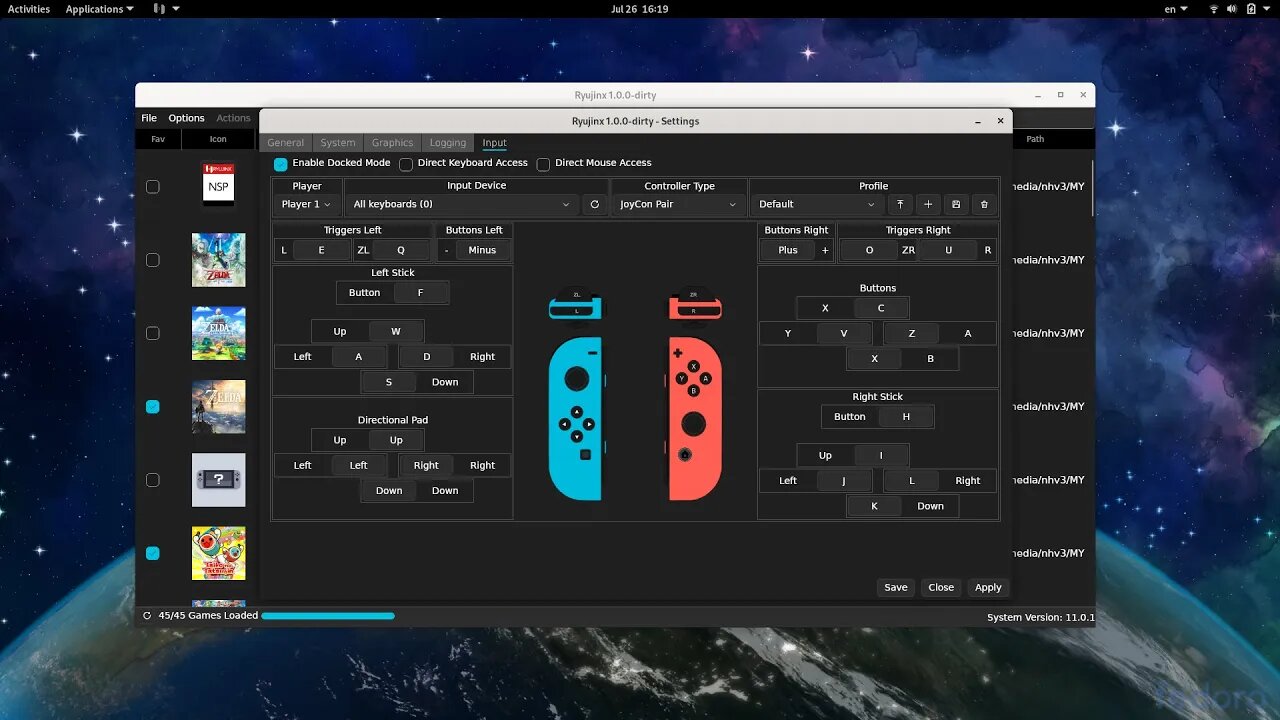Click the refresh icon in the status bar

coord(148,616)
